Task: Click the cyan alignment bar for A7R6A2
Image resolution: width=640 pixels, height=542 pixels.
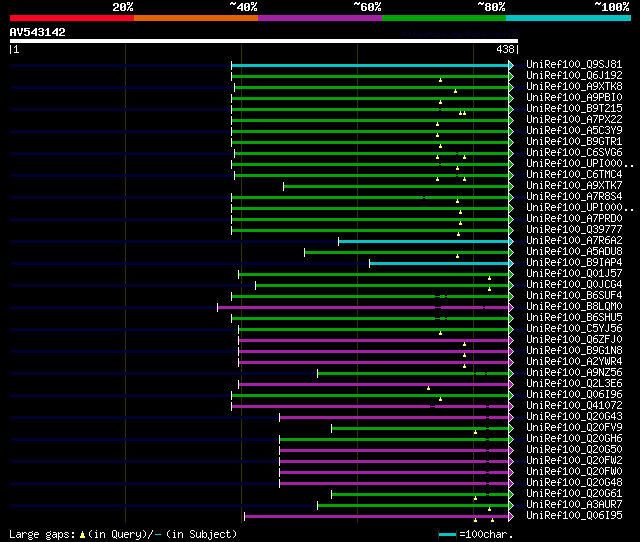Action: tap(423, 242)
